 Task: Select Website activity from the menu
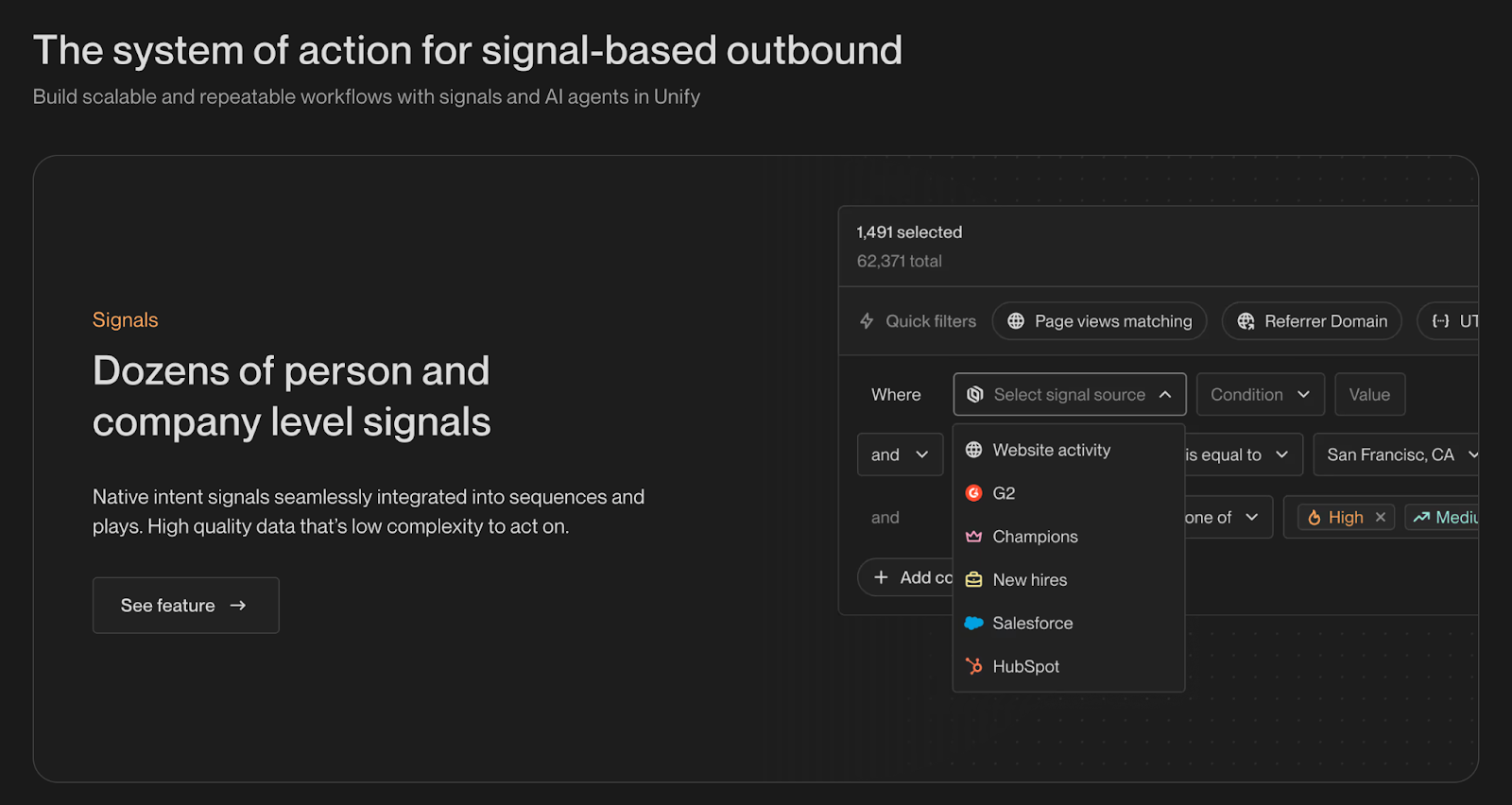pos(1051,450)
